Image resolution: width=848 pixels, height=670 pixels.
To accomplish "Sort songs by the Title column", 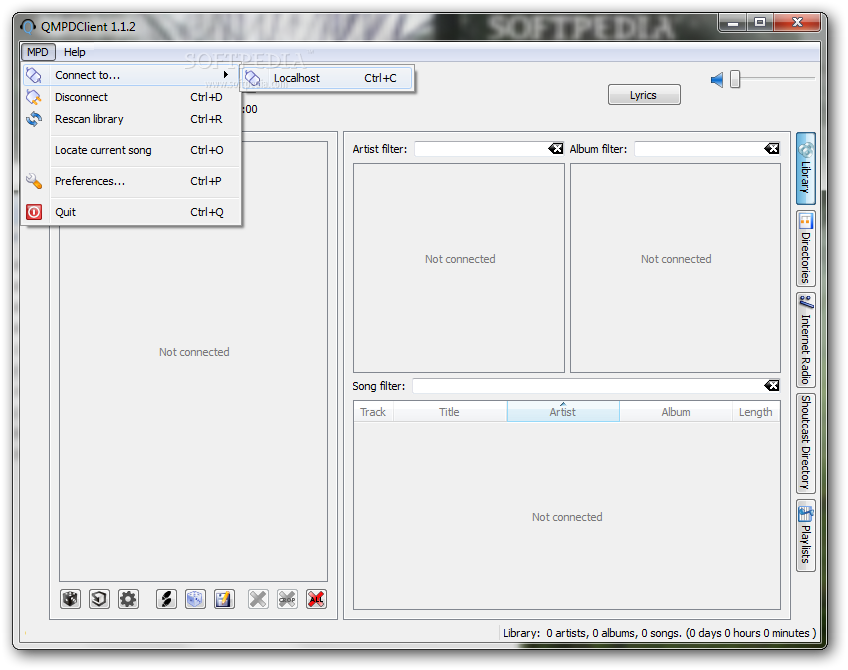I will (449, 412).
